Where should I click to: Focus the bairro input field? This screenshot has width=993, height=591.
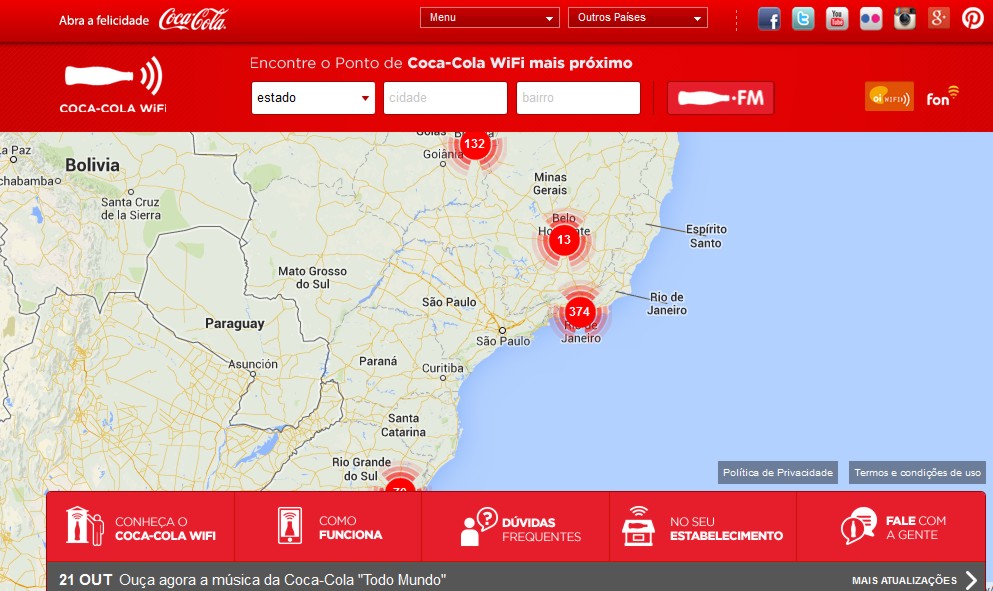tap(578, 98)
